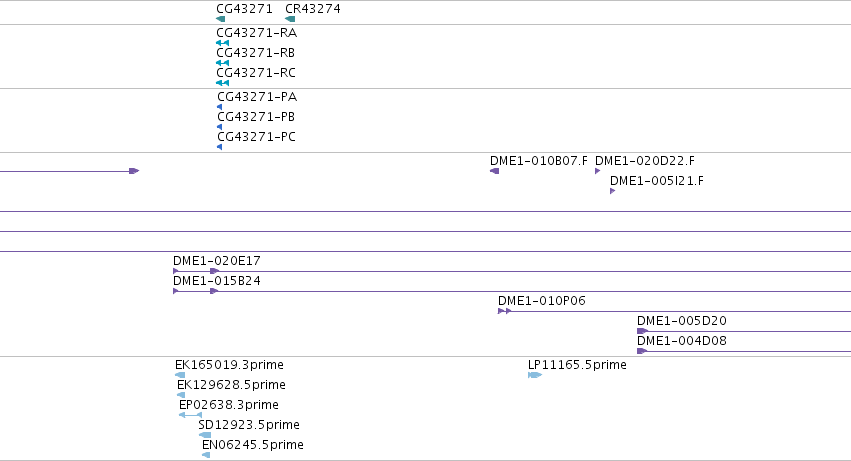
Task: Click the DME1-020D22.F arrow glyph
Action: tap(598, 171)
